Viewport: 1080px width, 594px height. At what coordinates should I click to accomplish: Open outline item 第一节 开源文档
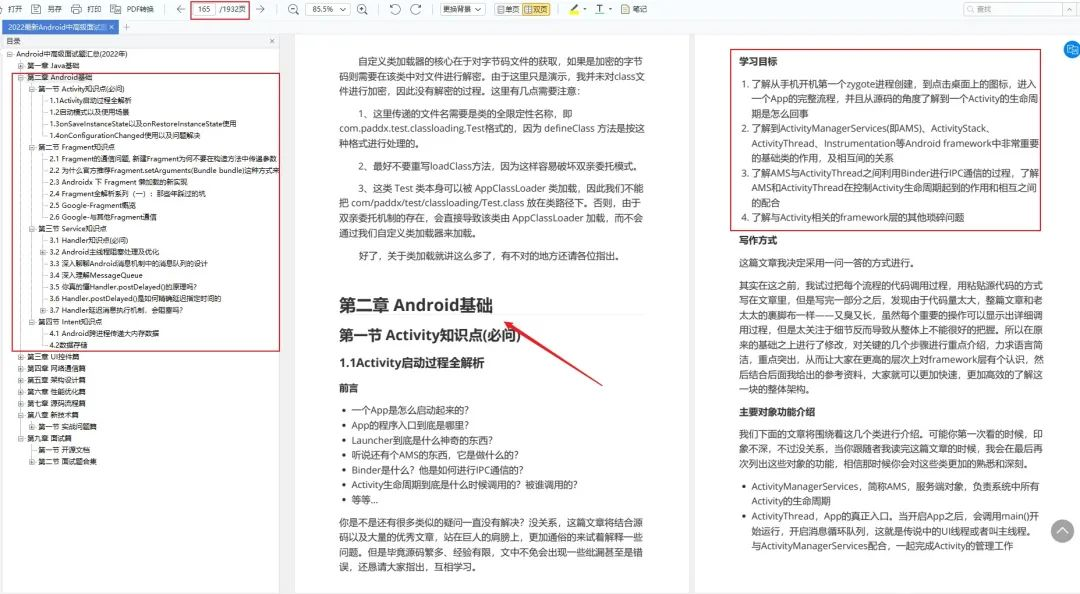[x=64, y=449]
